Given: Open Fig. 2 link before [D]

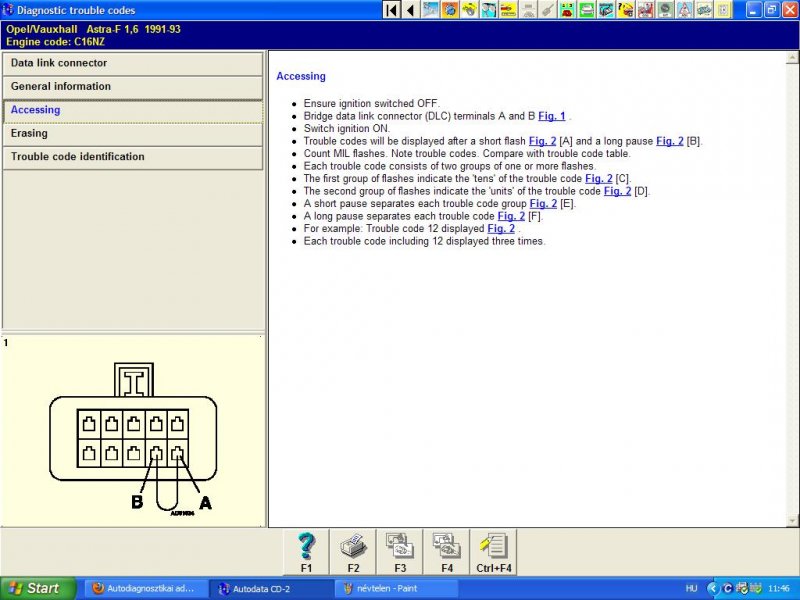Looking at the screenshot, I should click(617, 191).
